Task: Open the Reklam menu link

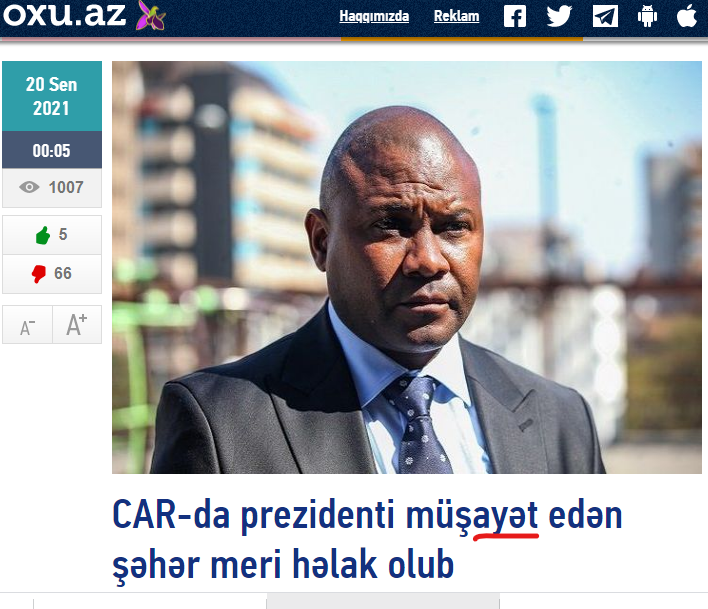Action: click(x=456, y=16)
